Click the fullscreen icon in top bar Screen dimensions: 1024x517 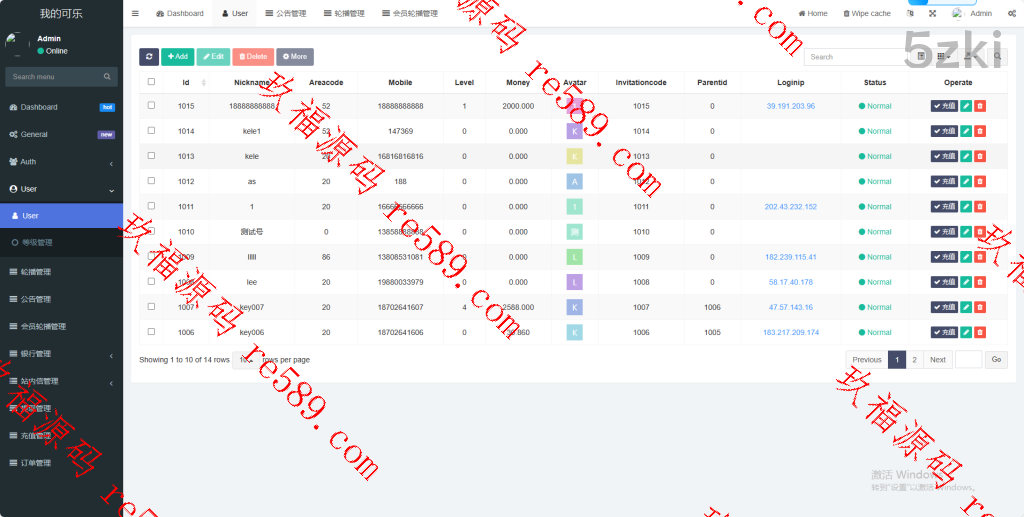click(x=933, y=13)
